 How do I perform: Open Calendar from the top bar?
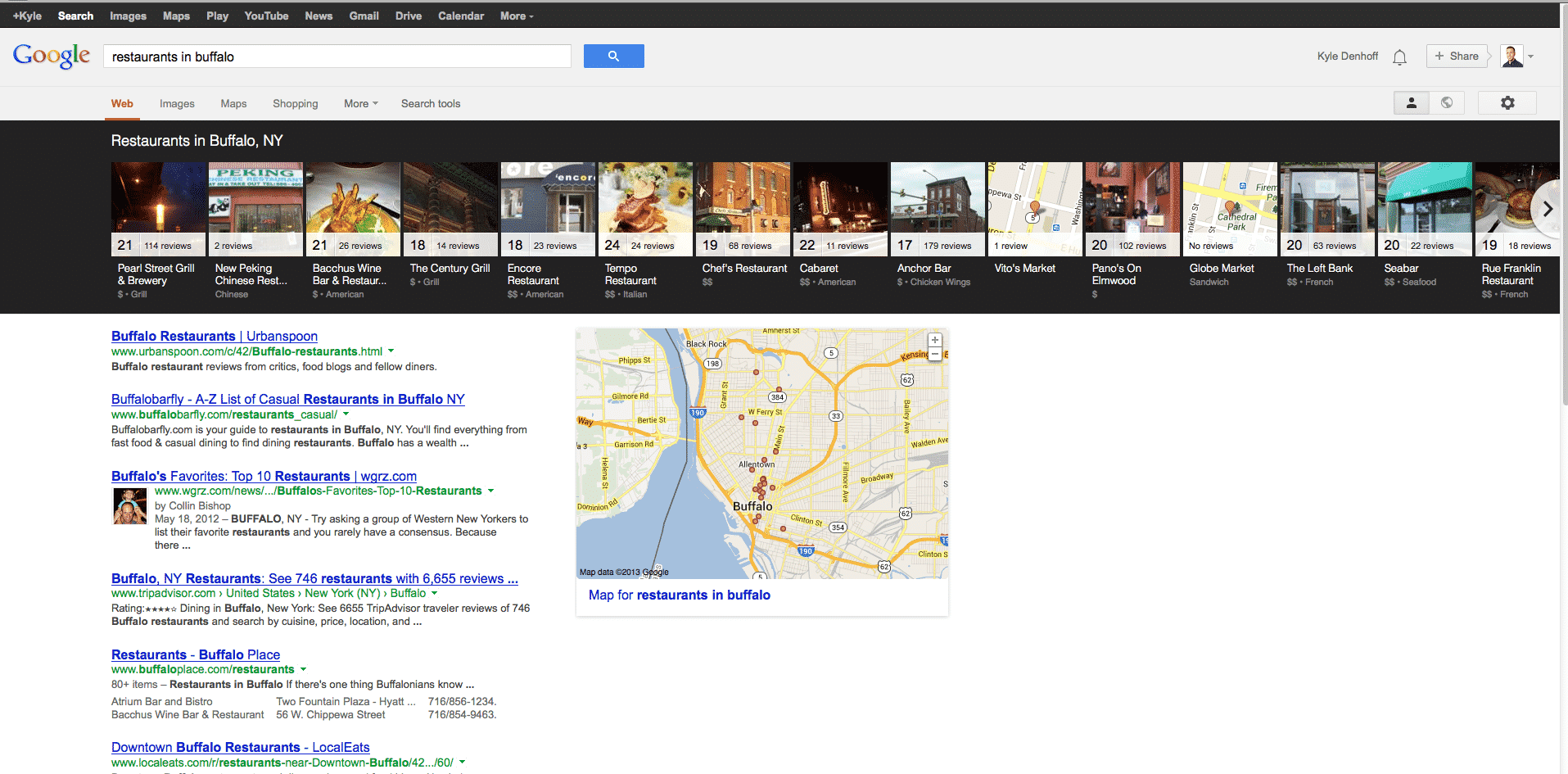(461, 16)
